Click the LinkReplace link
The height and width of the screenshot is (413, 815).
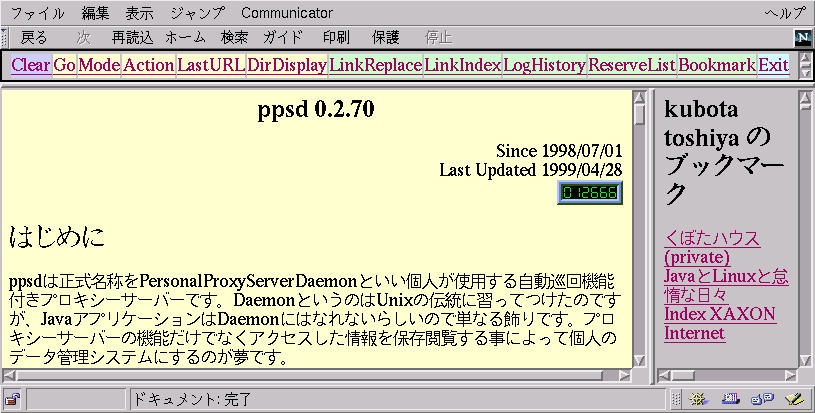pos(375,65)
